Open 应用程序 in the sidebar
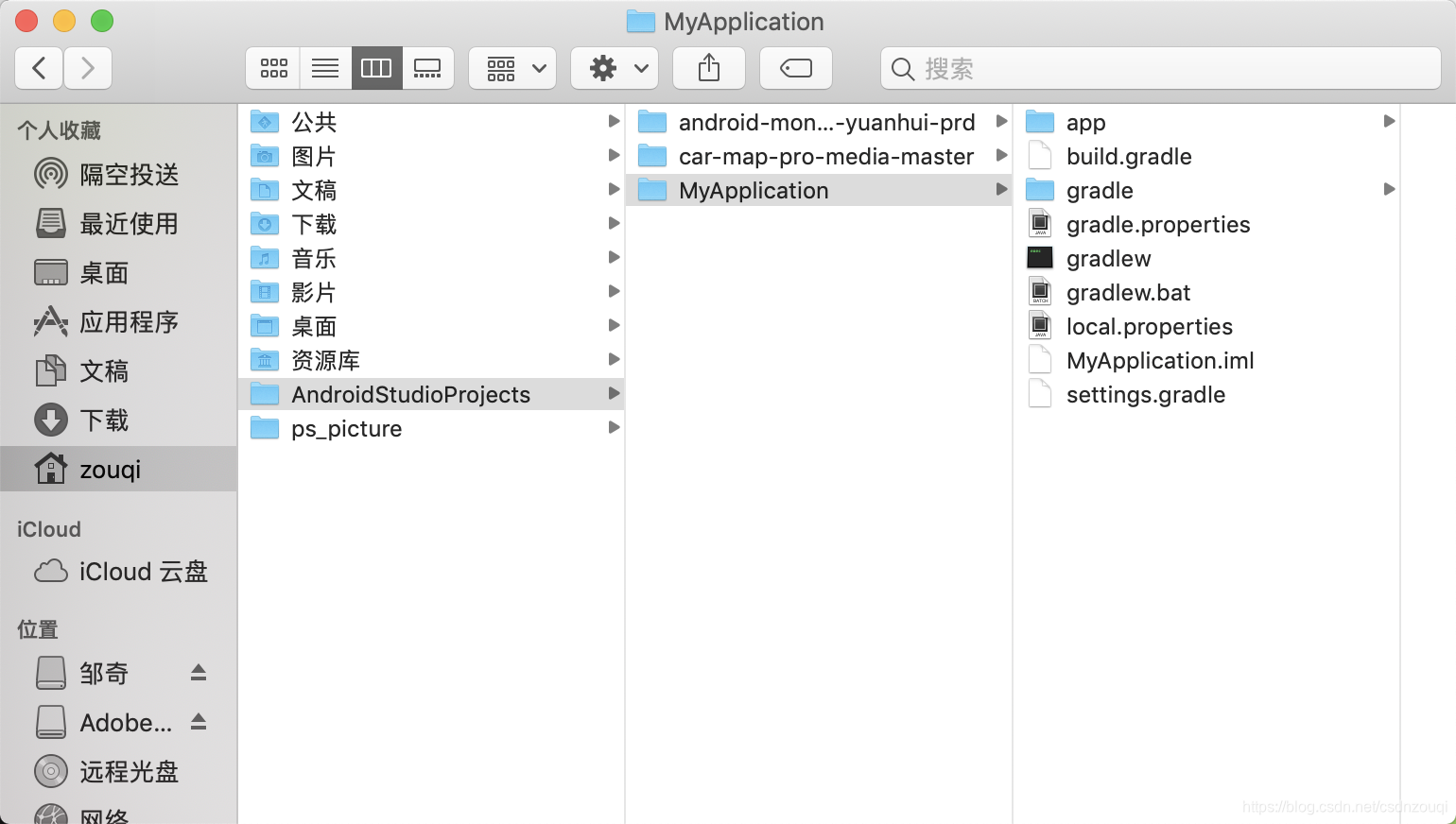1456x824 pixels. click(x=118, y=322)
